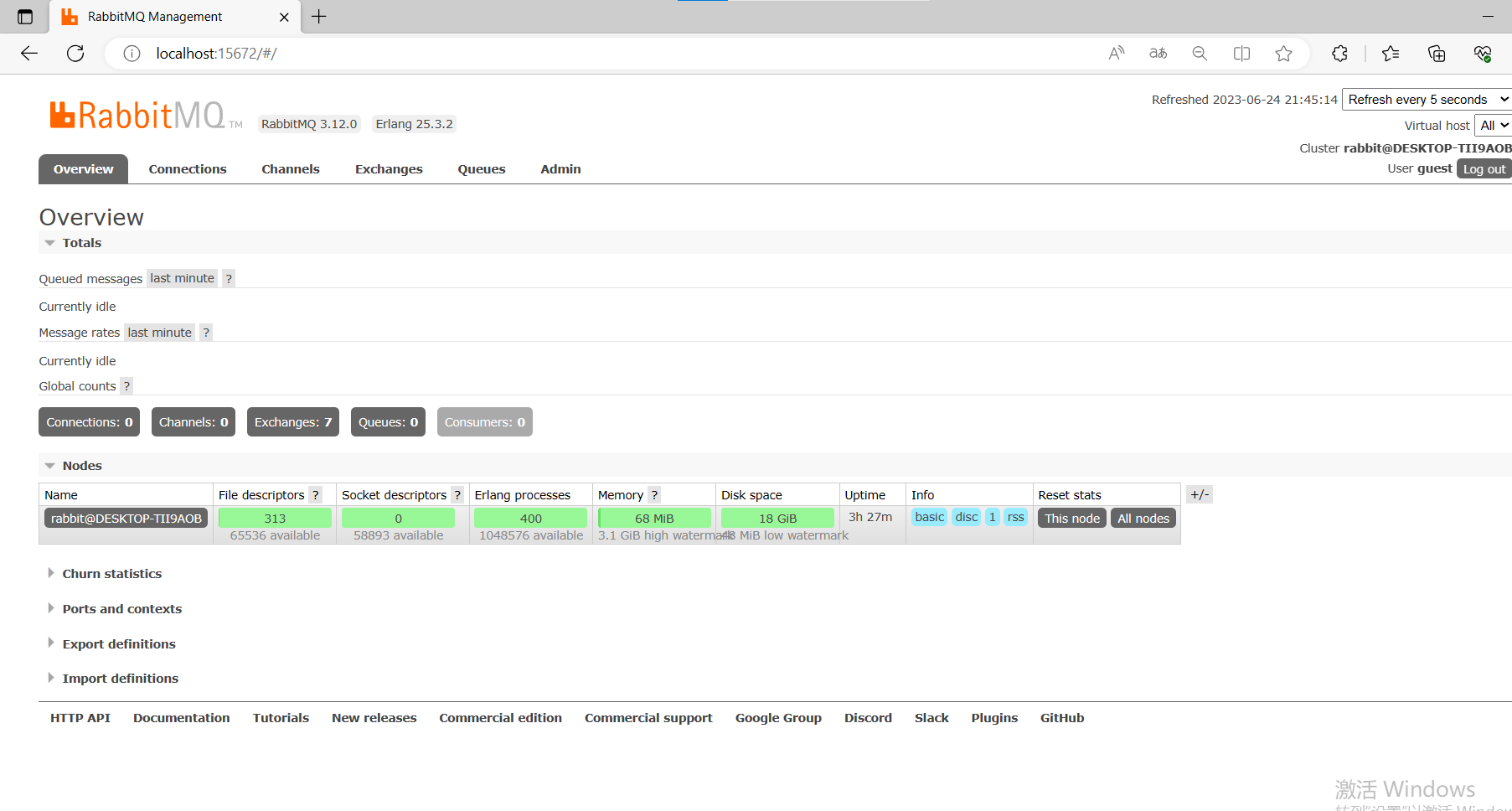1512x811 pixels.
Task: Open help for Queued messages
Action: point(229,279)
